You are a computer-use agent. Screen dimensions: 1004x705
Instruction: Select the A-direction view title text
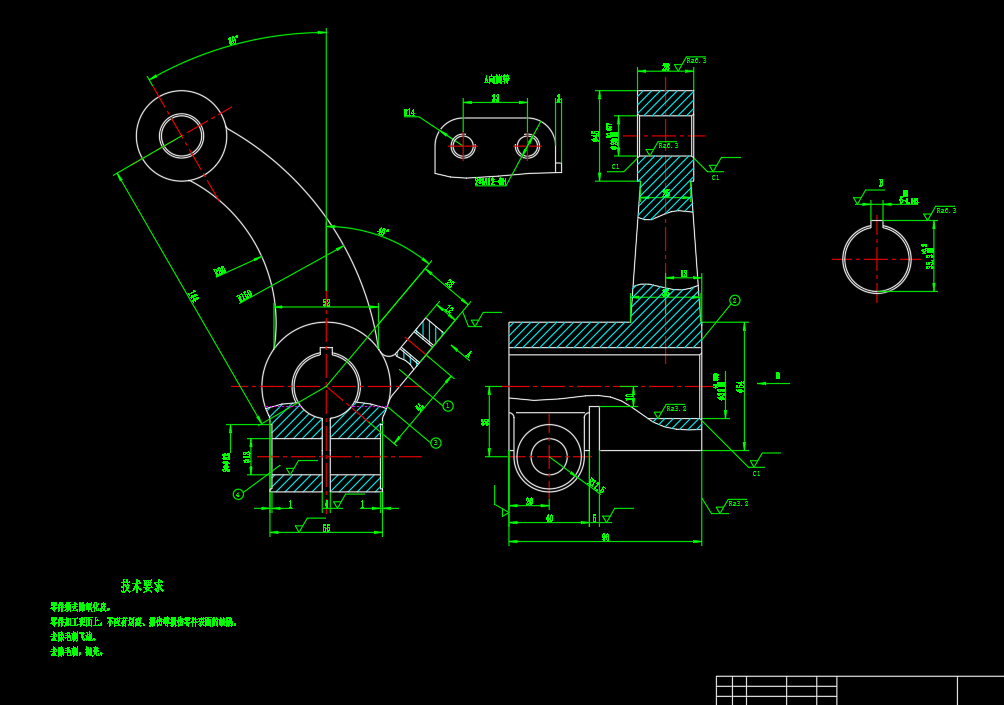(496, 79)
